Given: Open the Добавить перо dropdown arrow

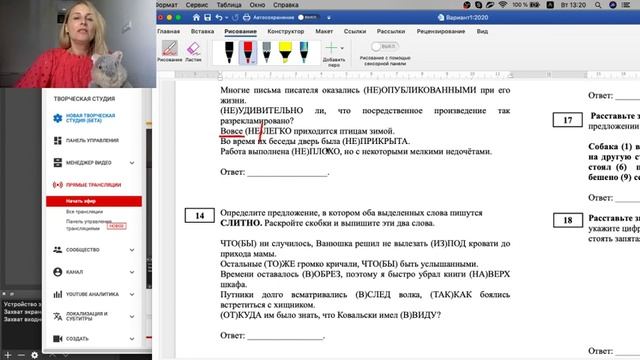Looking at the screenshot, I should [x=342, y=48].
